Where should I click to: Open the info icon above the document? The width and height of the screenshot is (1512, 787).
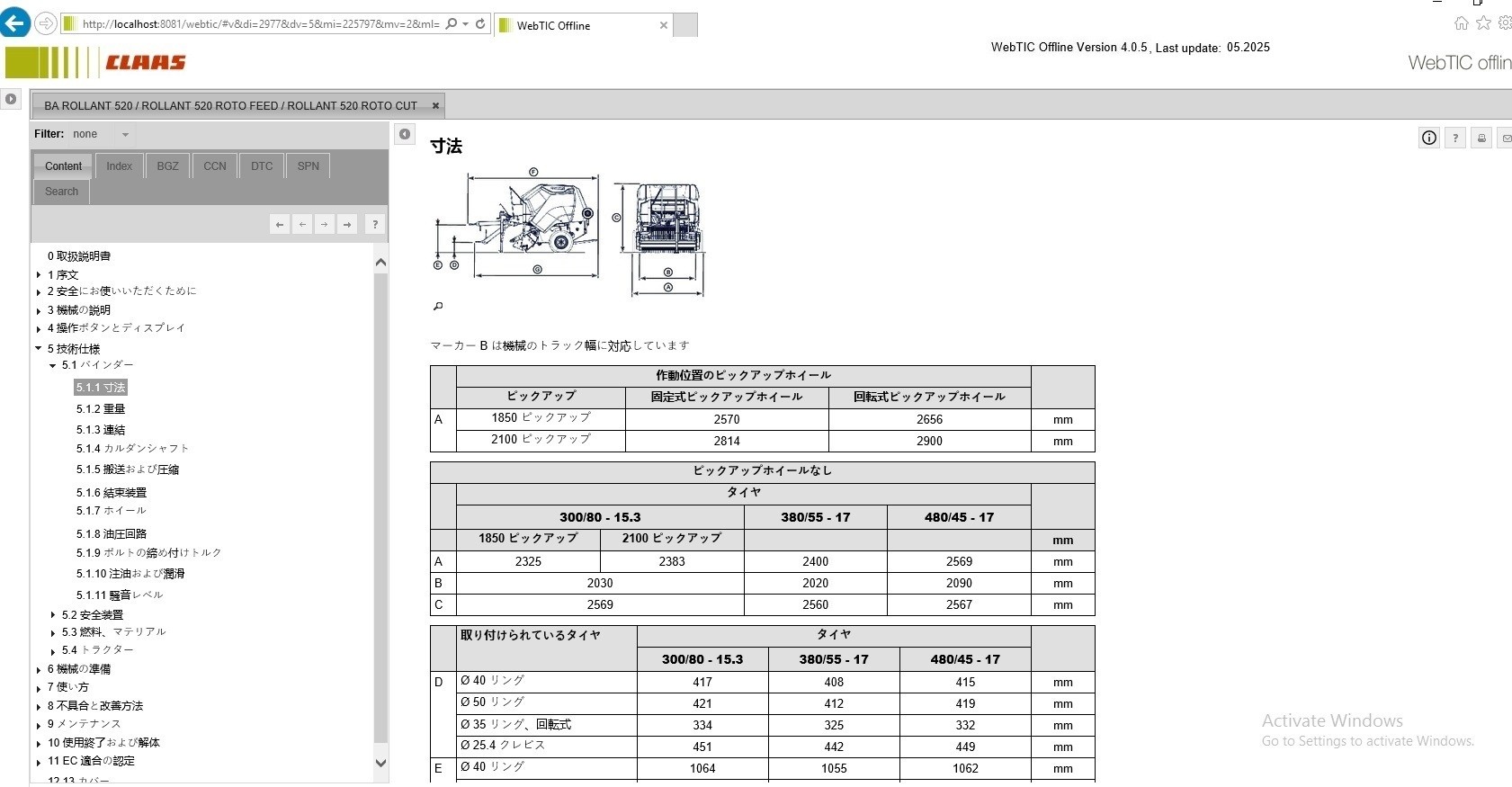[x=1429, y=138]
